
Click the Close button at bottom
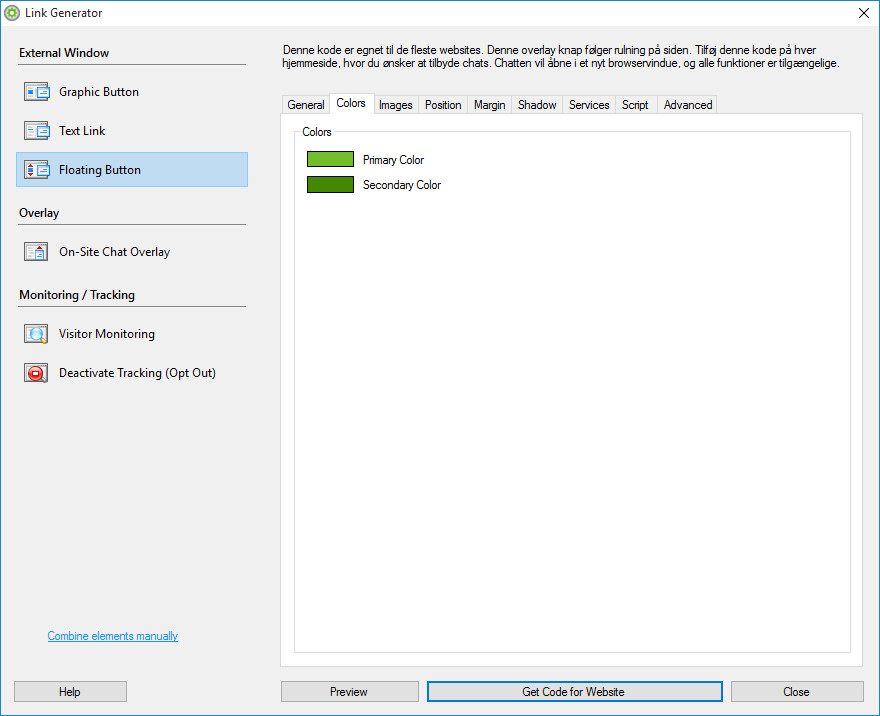pyautogui.click(x=796, y=692)
